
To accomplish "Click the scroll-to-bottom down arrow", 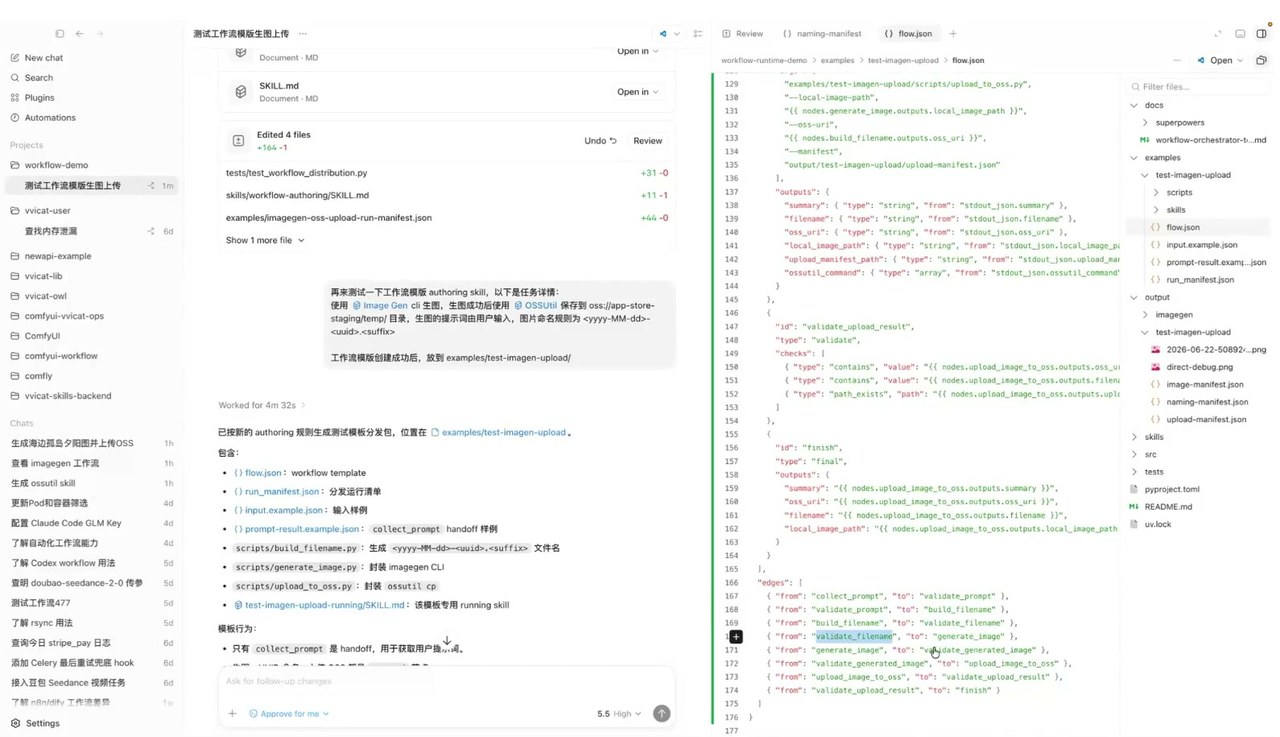I will pyautogui.click(x=447, y=641).
